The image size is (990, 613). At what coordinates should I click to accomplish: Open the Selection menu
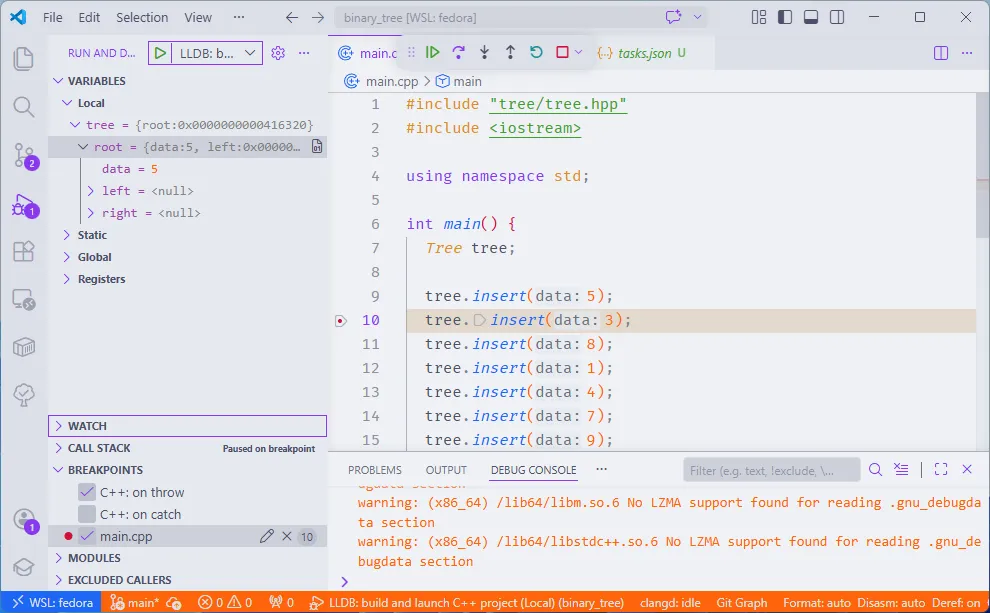[142, 17]
